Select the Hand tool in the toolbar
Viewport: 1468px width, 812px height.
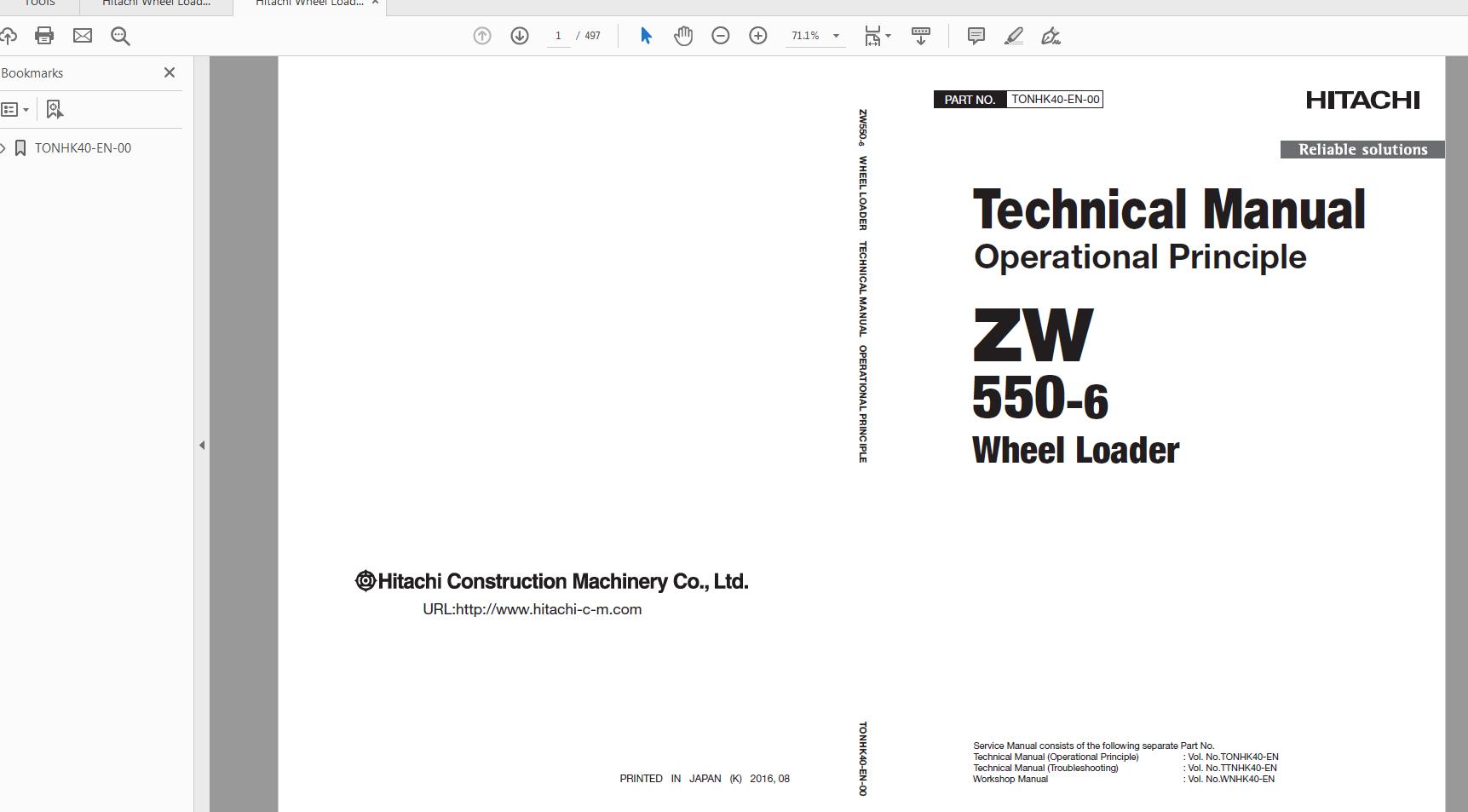point(683,36)
